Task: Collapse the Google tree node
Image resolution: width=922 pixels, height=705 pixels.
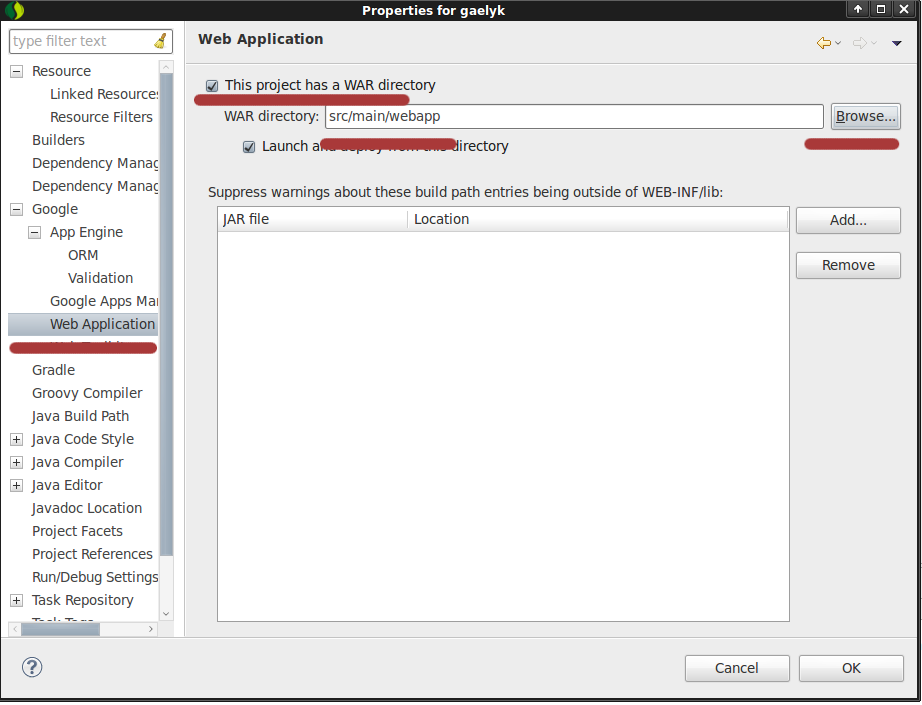Action: click(x=16, y=209)
